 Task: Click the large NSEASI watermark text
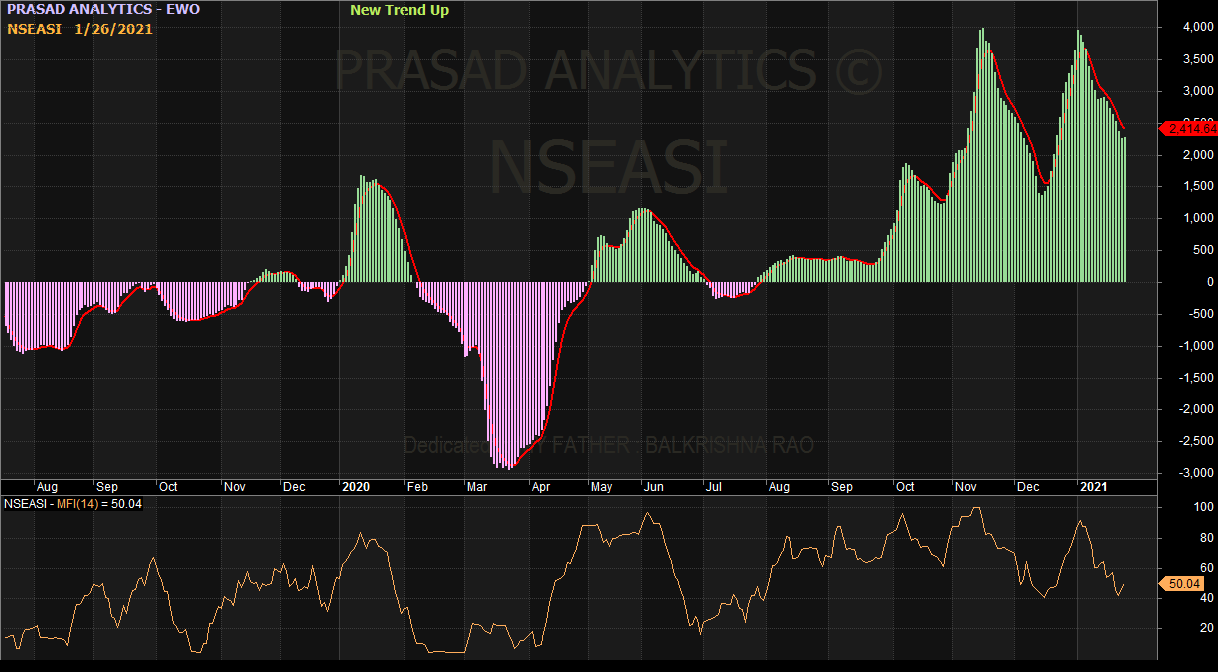pyautogui.click(x=608, y=167)
